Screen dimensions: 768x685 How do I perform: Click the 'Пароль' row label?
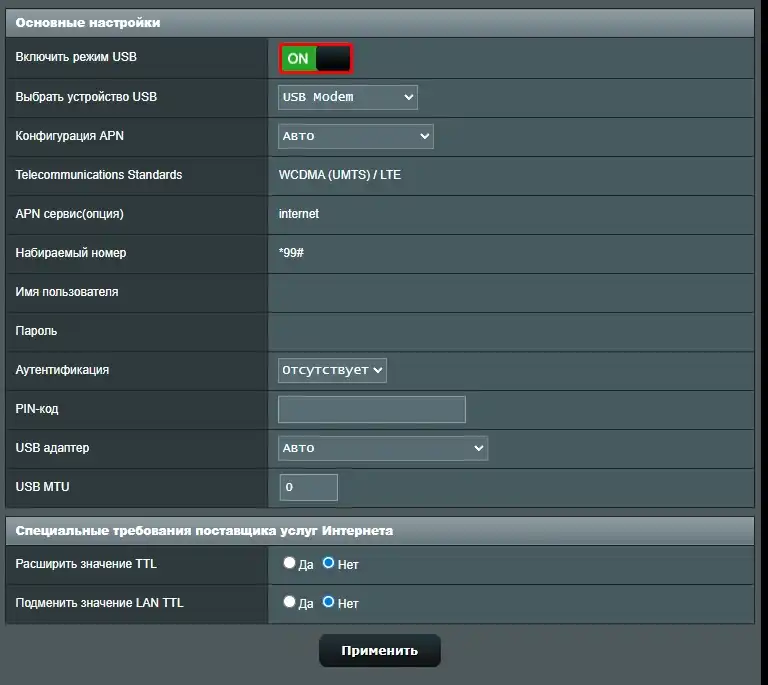[36, 331]
